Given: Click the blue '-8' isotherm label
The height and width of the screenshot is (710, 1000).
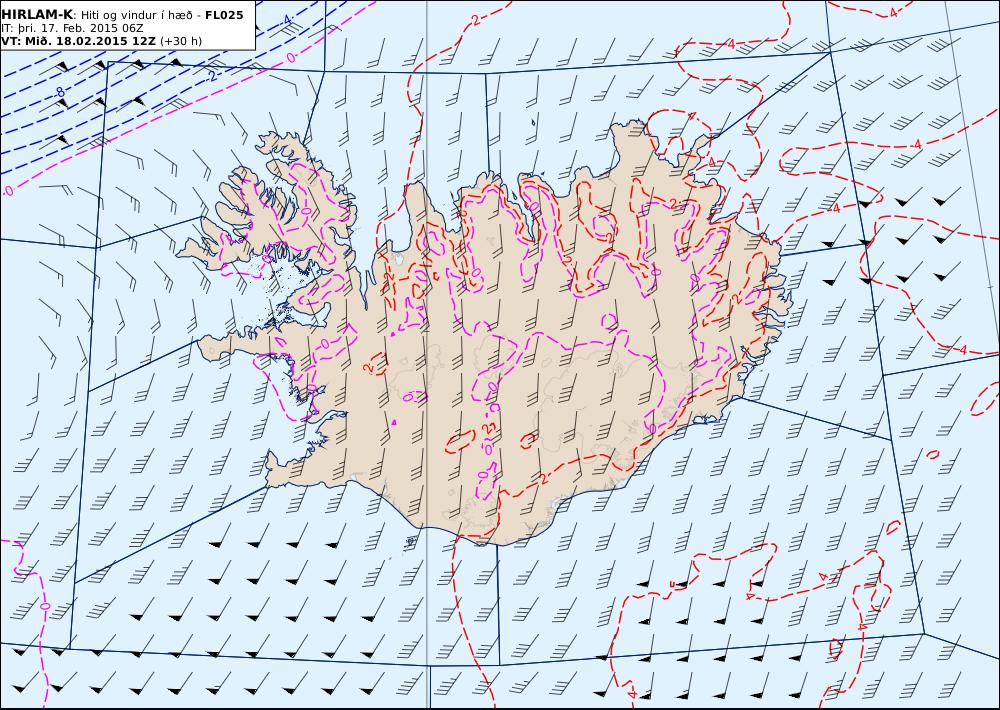Looking at the screenshot, I should [59, 93].
